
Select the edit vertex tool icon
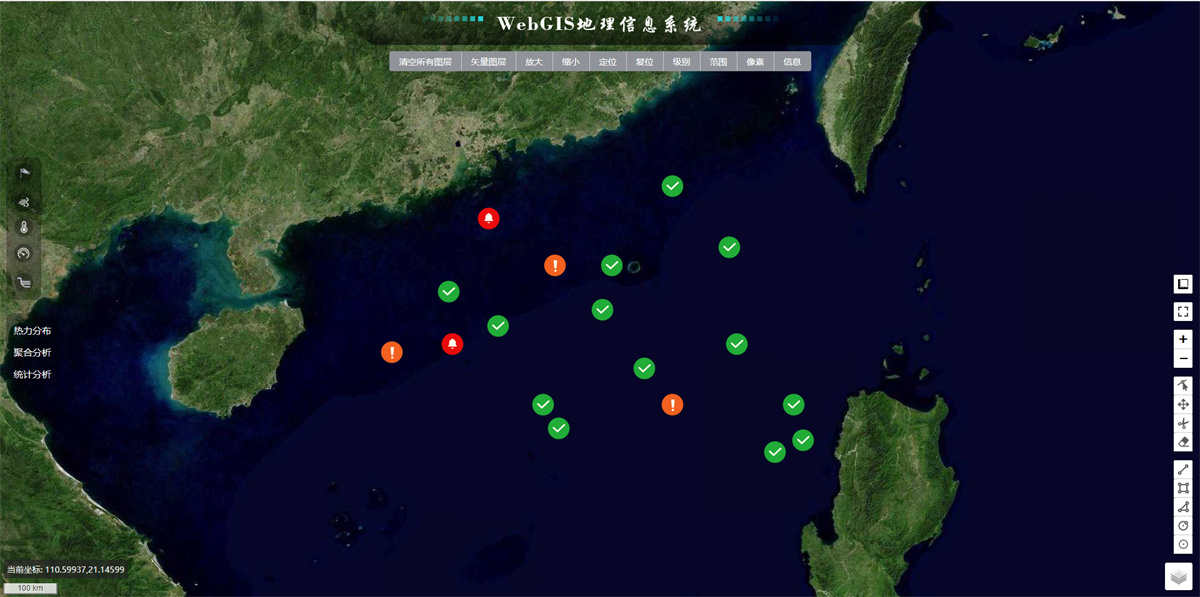tap(1183, 423)
